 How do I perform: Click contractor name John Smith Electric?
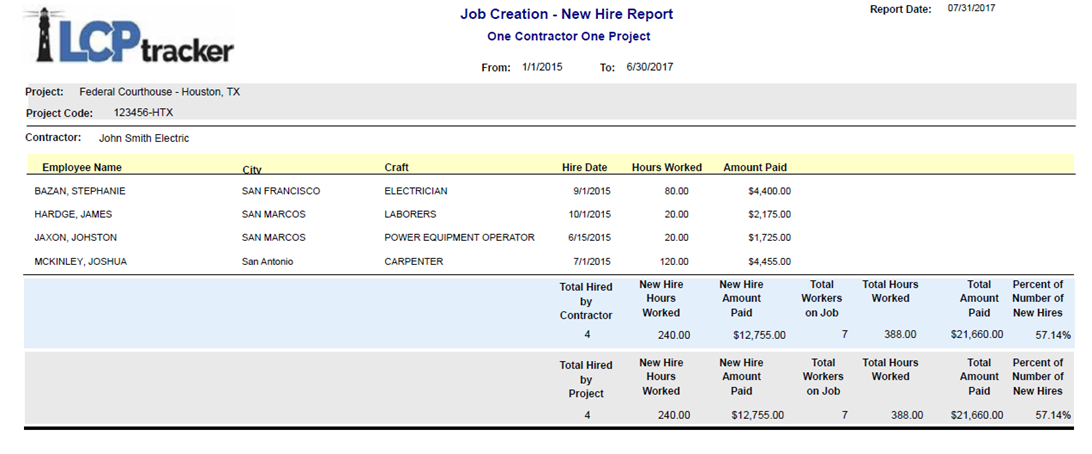144,139
